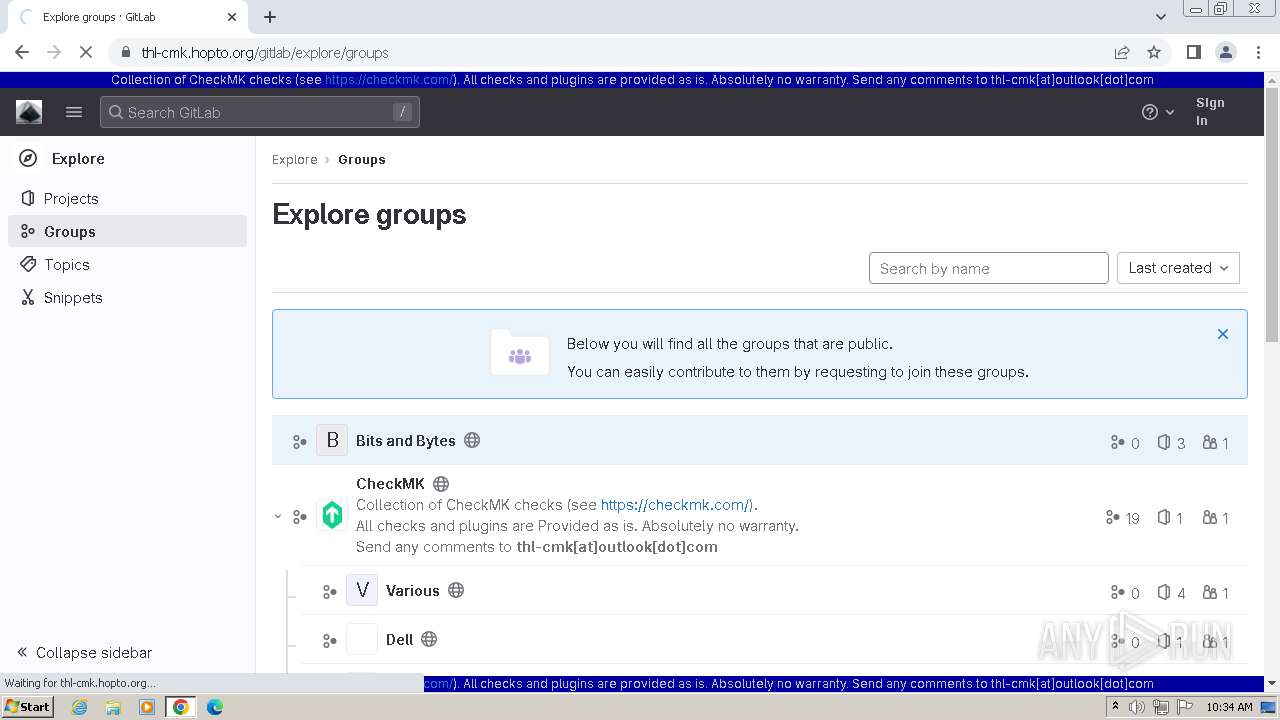Open the Windows Start menu
This screenshot has height=720, width=1280.
28,707
